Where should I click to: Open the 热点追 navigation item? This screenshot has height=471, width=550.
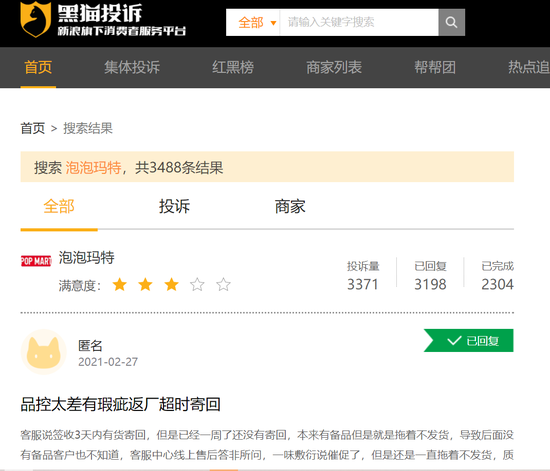tap(529, 67)
